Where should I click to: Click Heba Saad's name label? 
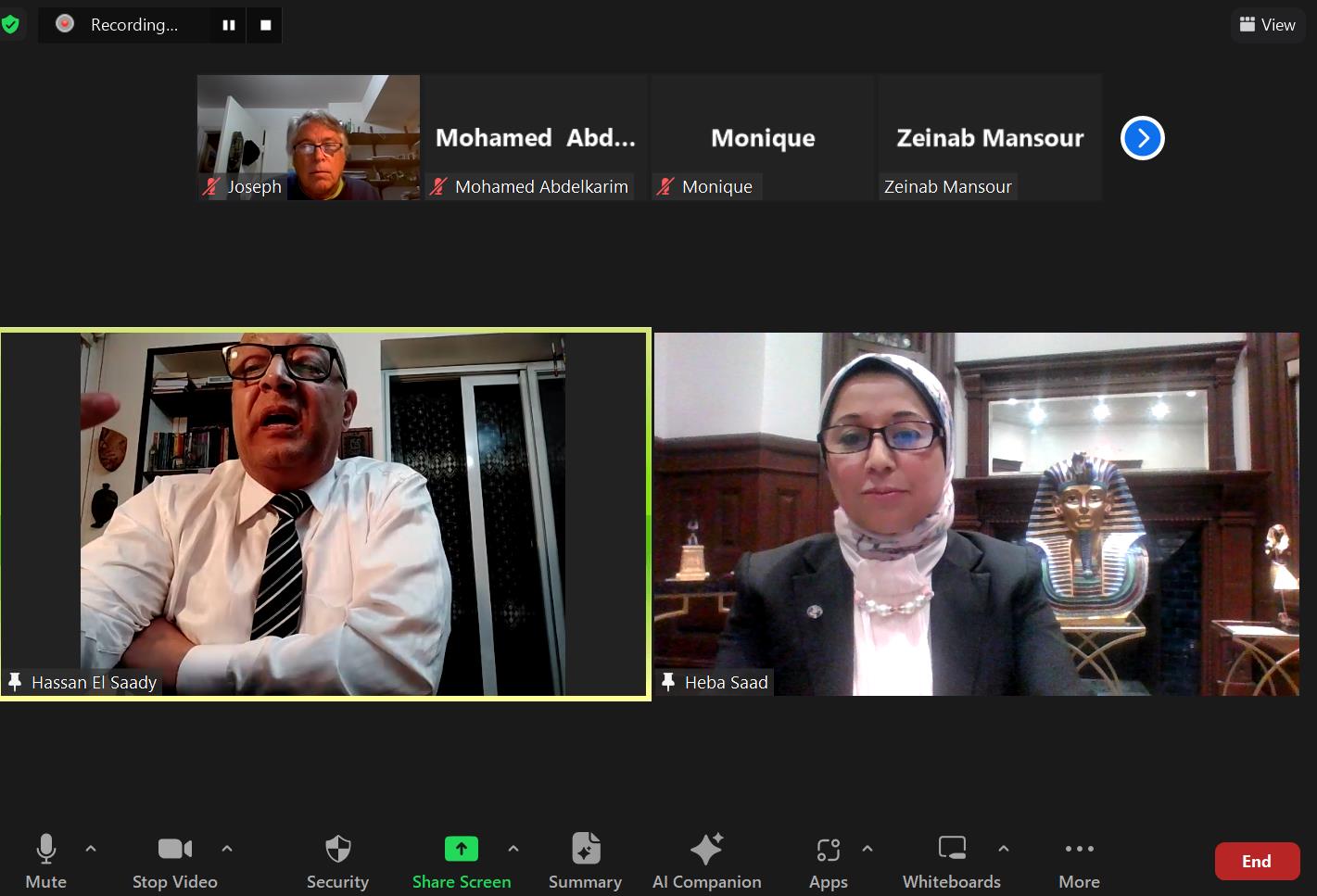[x=726, y=683]
